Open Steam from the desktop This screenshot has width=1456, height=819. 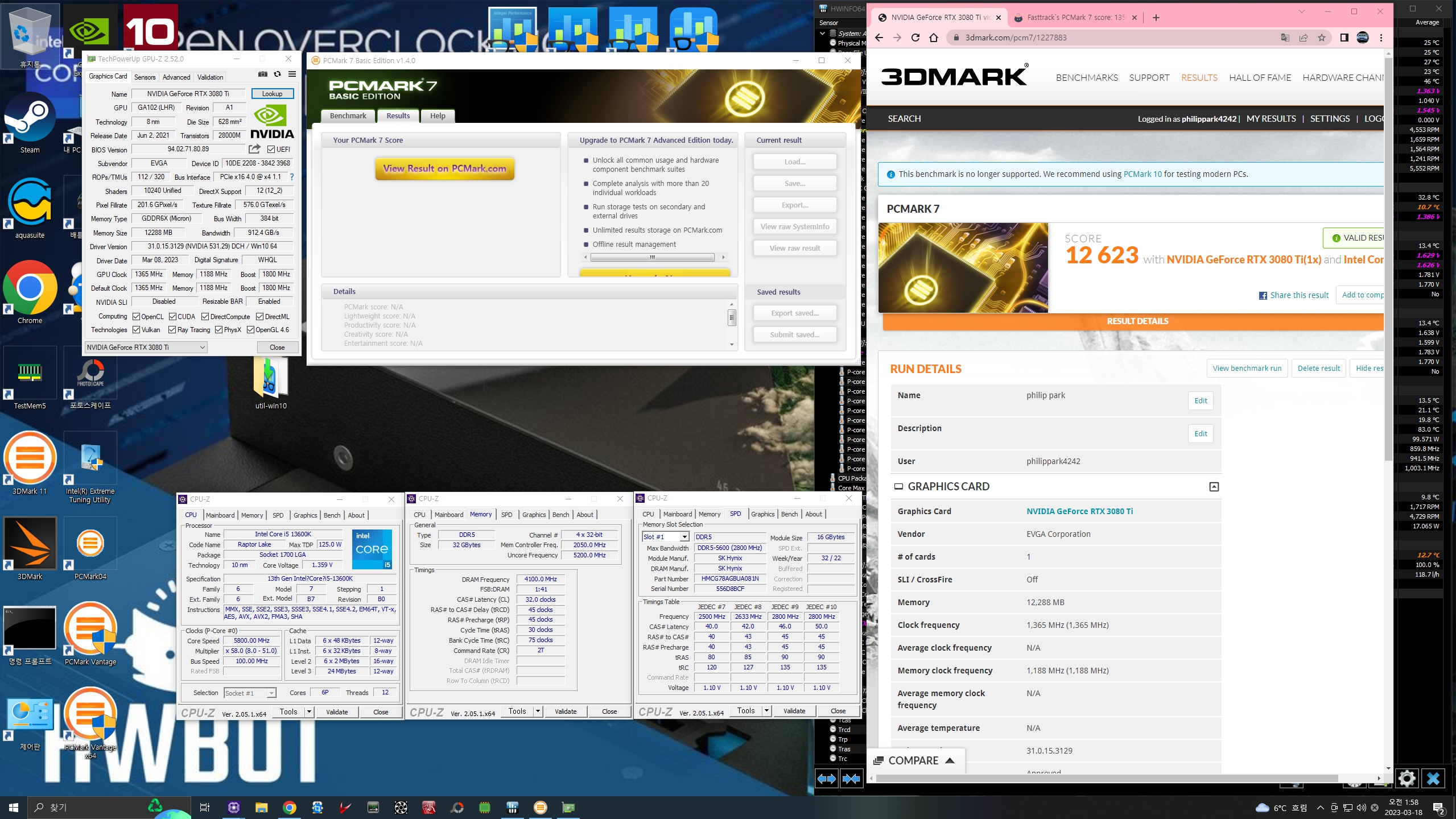tap(30, 123)
